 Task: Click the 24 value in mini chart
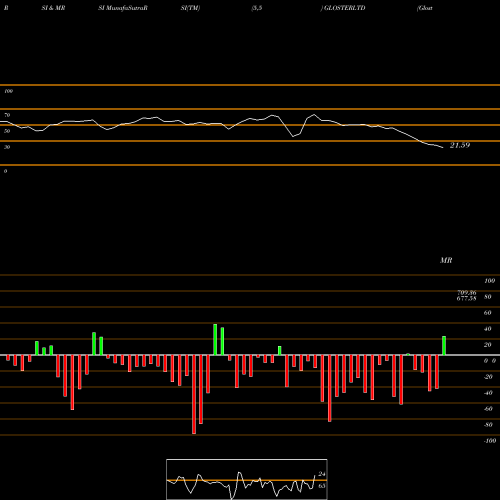[x=322, y=474]
